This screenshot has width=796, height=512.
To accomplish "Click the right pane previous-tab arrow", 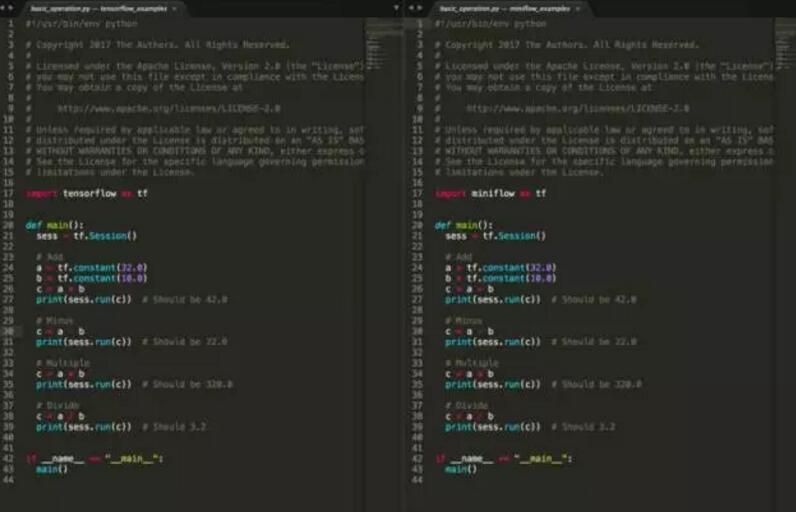I will pyautogui.click(x=411, y=8).
